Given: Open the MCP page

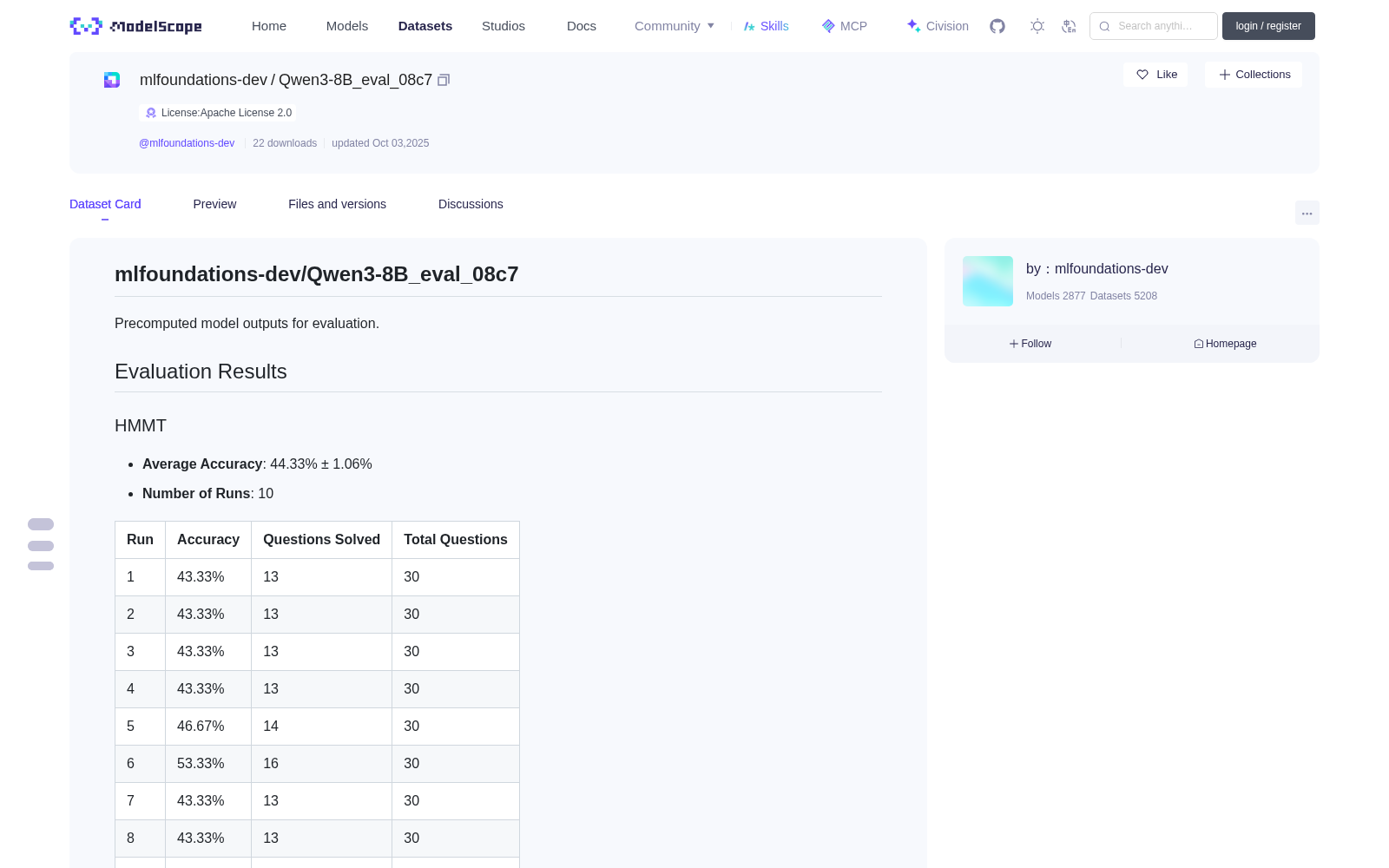Looking at the screenshot, I should [844, 26].
